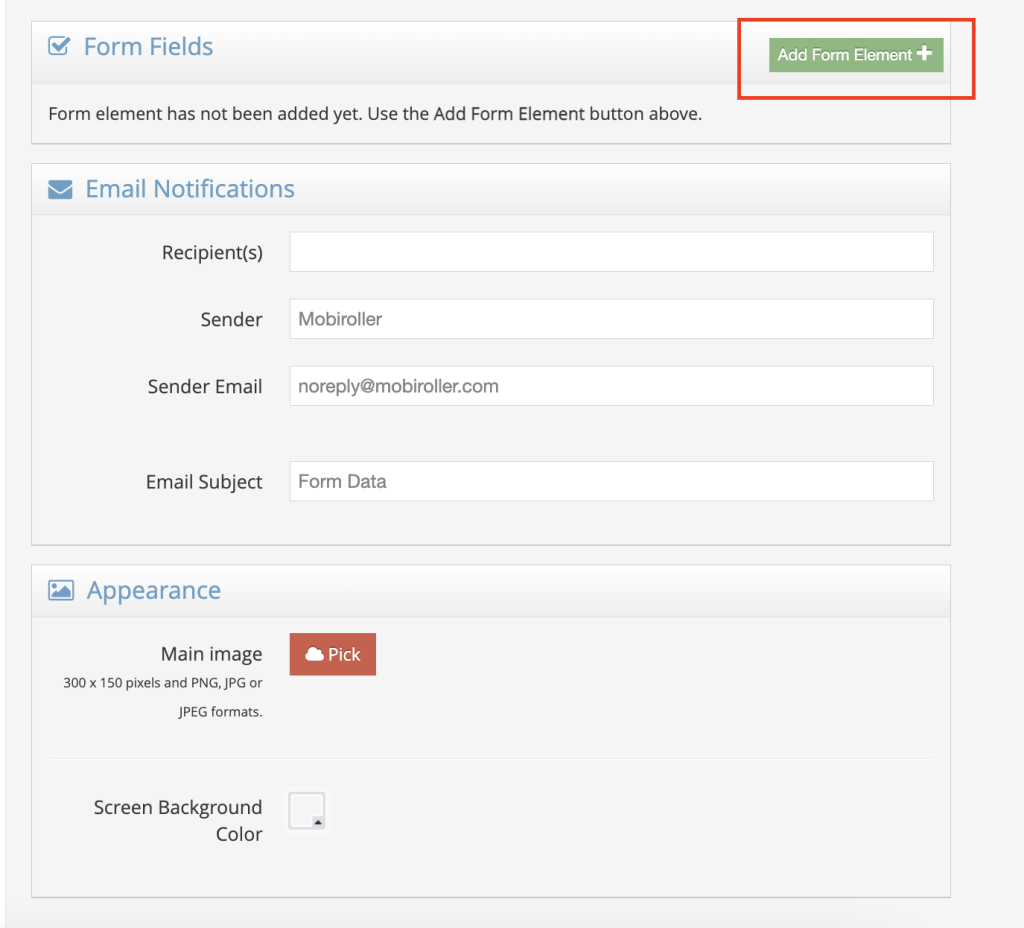The height and width of the screenshot is (928, 1024).
Task: Click the Recipient(s) field label
Action: (x=212, y=252)
